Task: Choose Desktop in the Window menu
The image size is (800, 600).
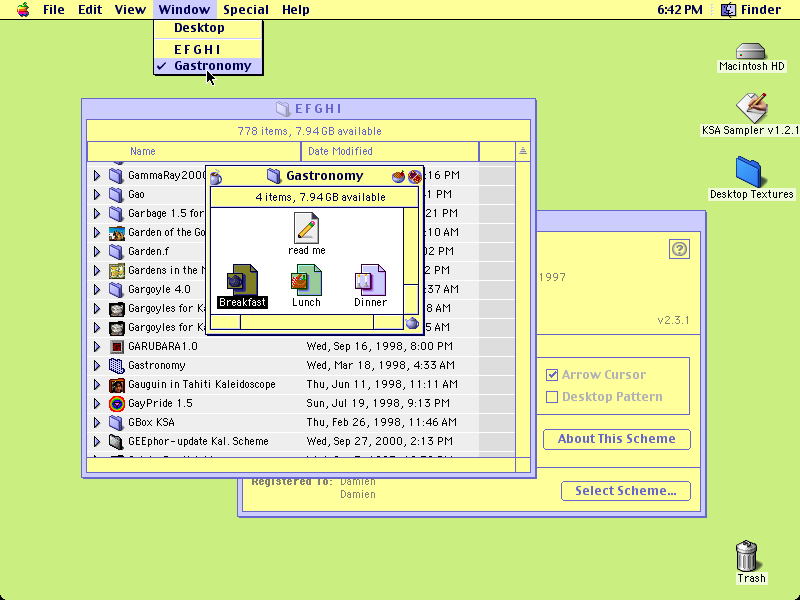Action: tap(208, 28)
